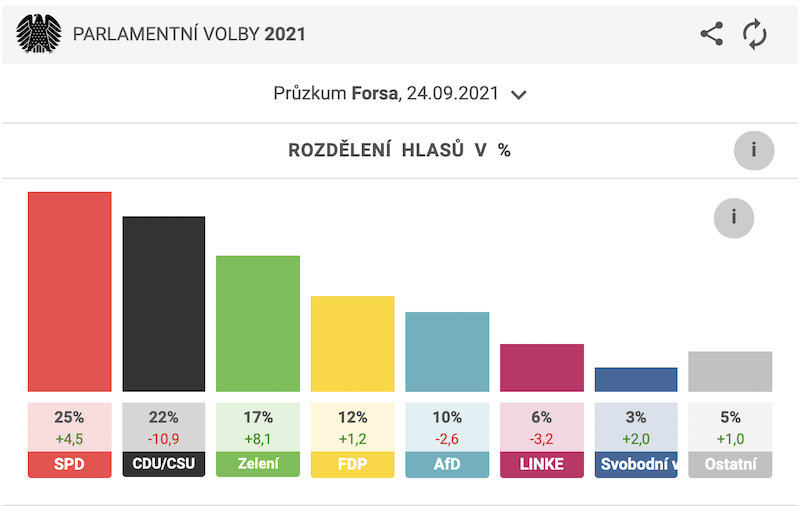Click the red SPD bar
The image size is (800, 509).
(69, 291)
